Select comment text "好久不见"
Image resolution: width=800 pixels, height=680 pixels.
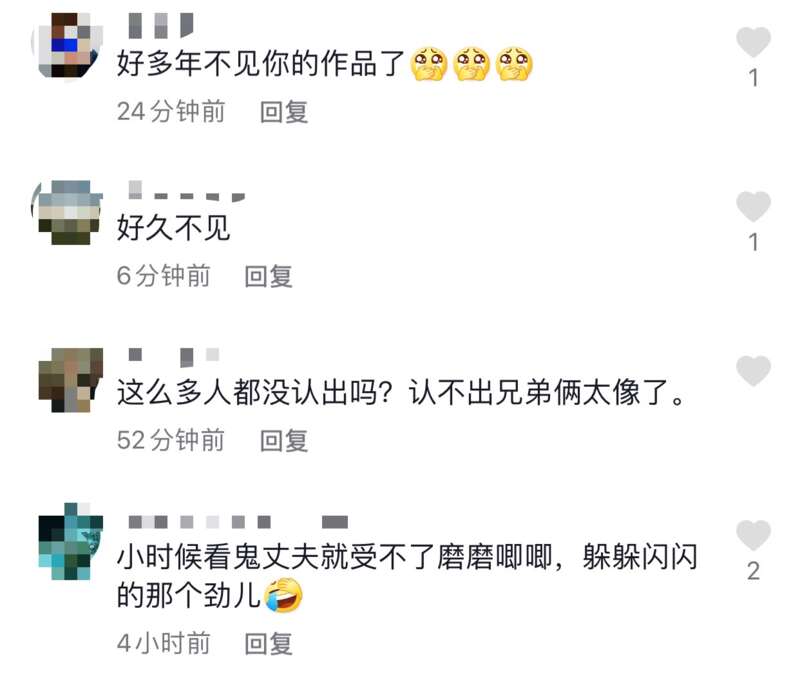coord(173,228)
